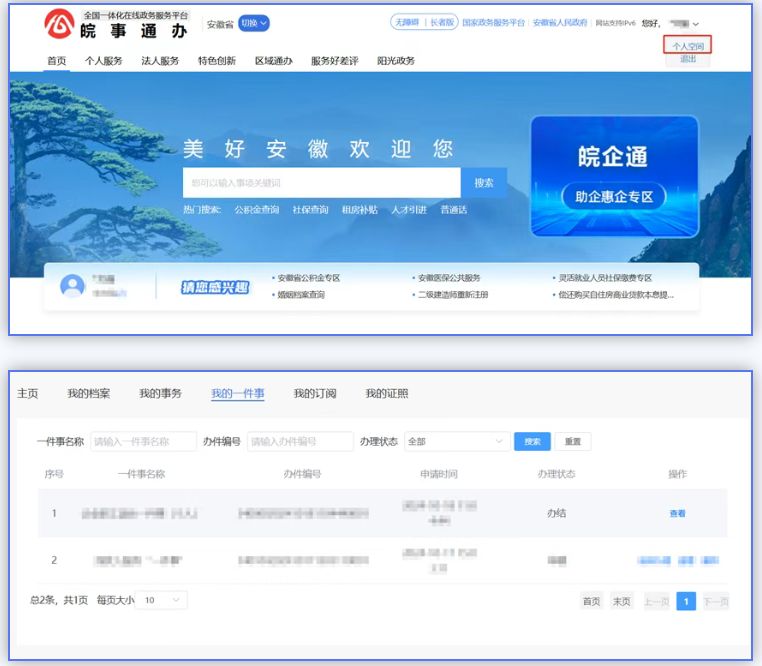762x666 pixels.
Task: Open 区域通办 navigation menu
Action: (x=274, y=61)
